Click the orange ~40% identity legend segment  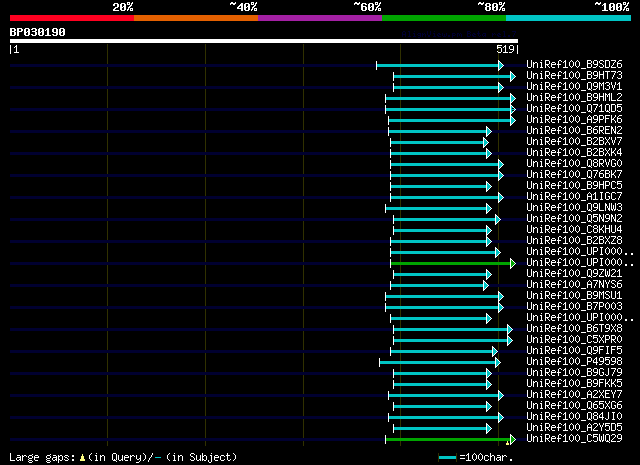pos(196,18)
